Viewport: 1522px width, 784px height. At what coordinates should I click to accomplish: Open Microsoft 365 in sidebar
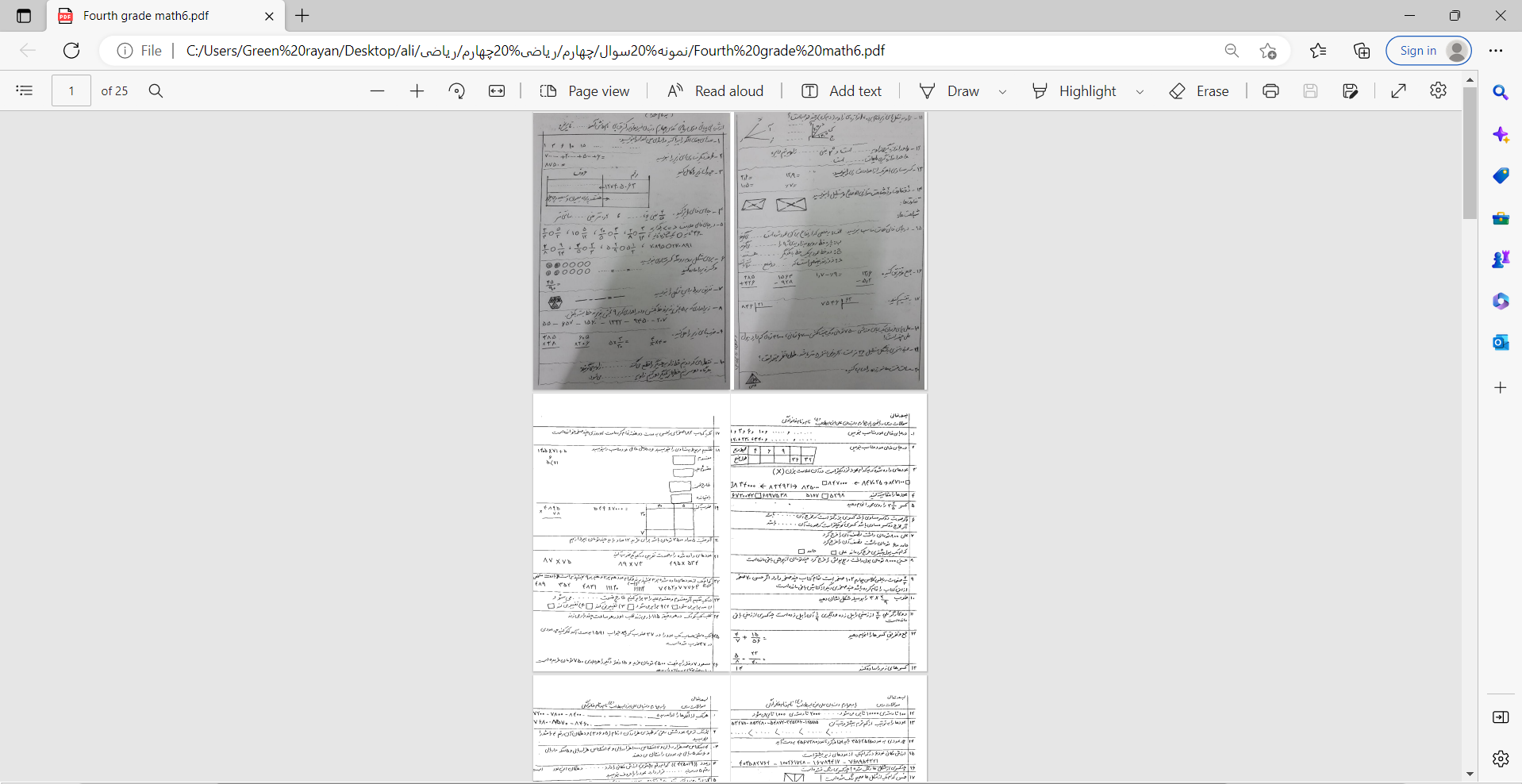(x=1501, y=301)
